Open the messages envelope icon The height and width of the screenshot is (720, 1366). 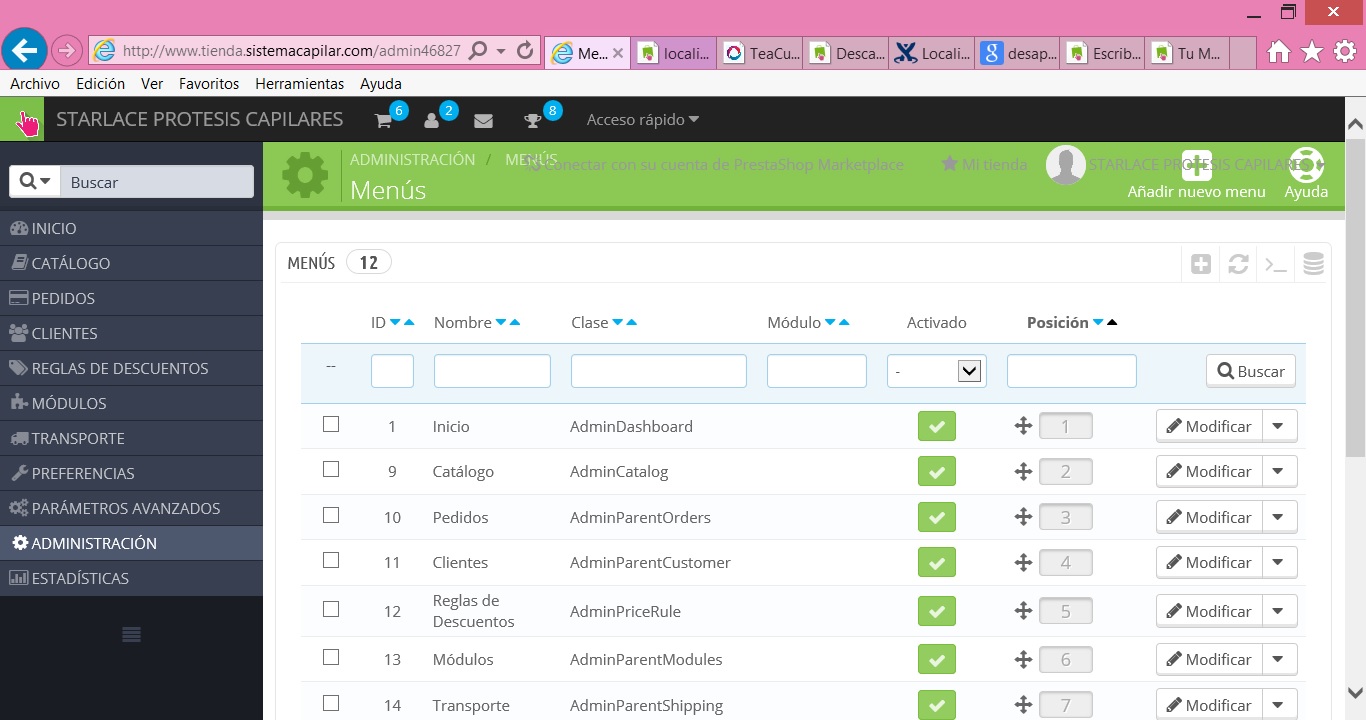483,121
